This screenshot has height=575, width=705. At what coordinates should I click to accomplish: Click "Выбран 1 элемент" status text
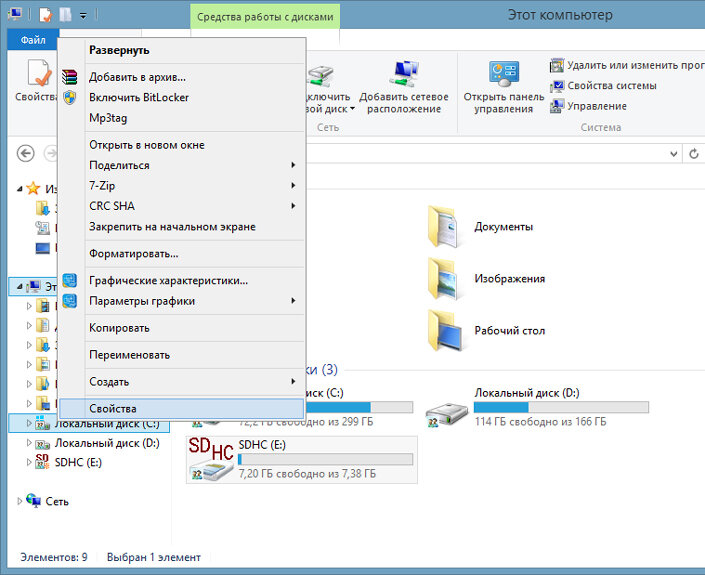click(154, 557)
